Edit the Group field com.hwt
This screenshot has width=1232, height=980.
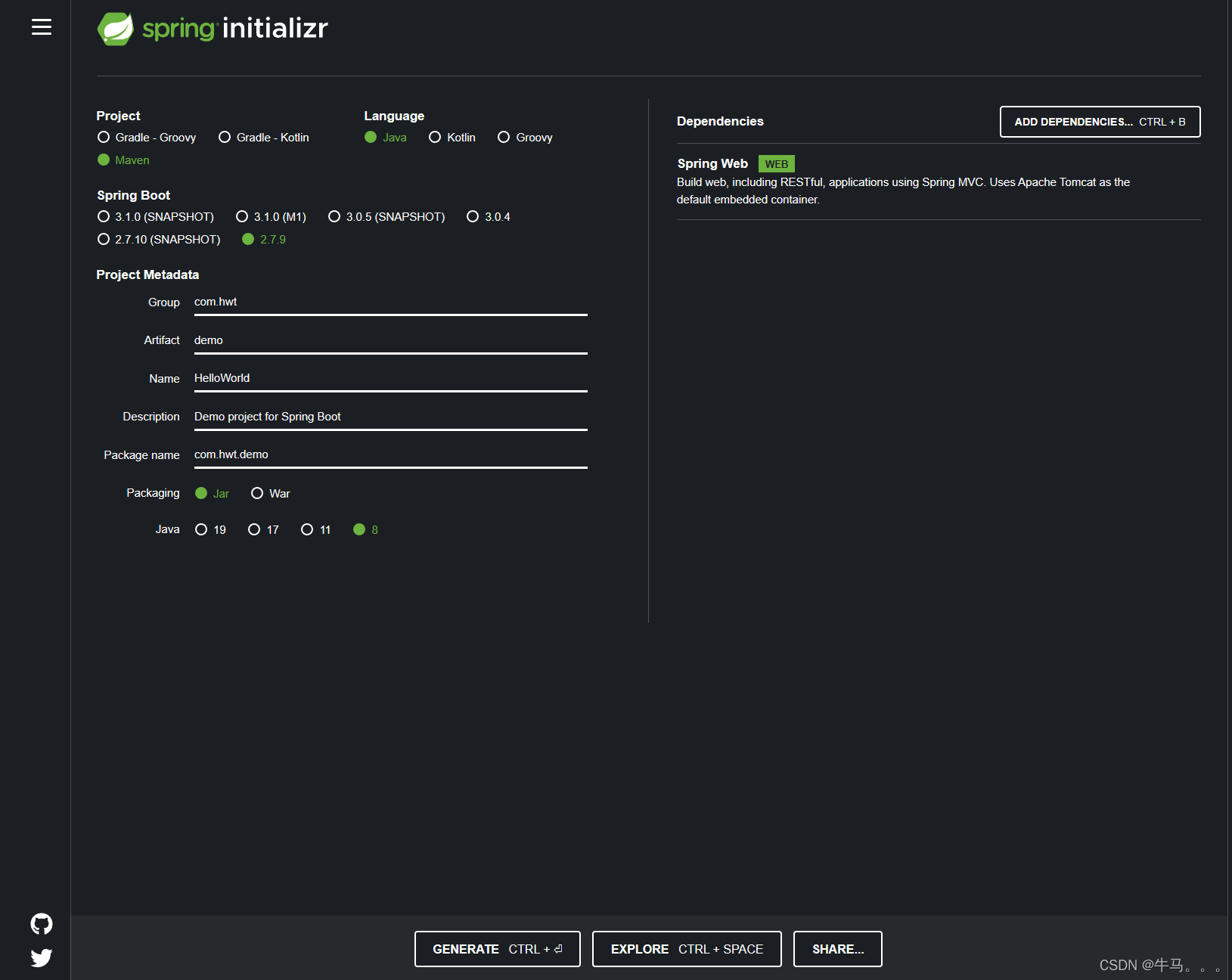click(390, 302)
